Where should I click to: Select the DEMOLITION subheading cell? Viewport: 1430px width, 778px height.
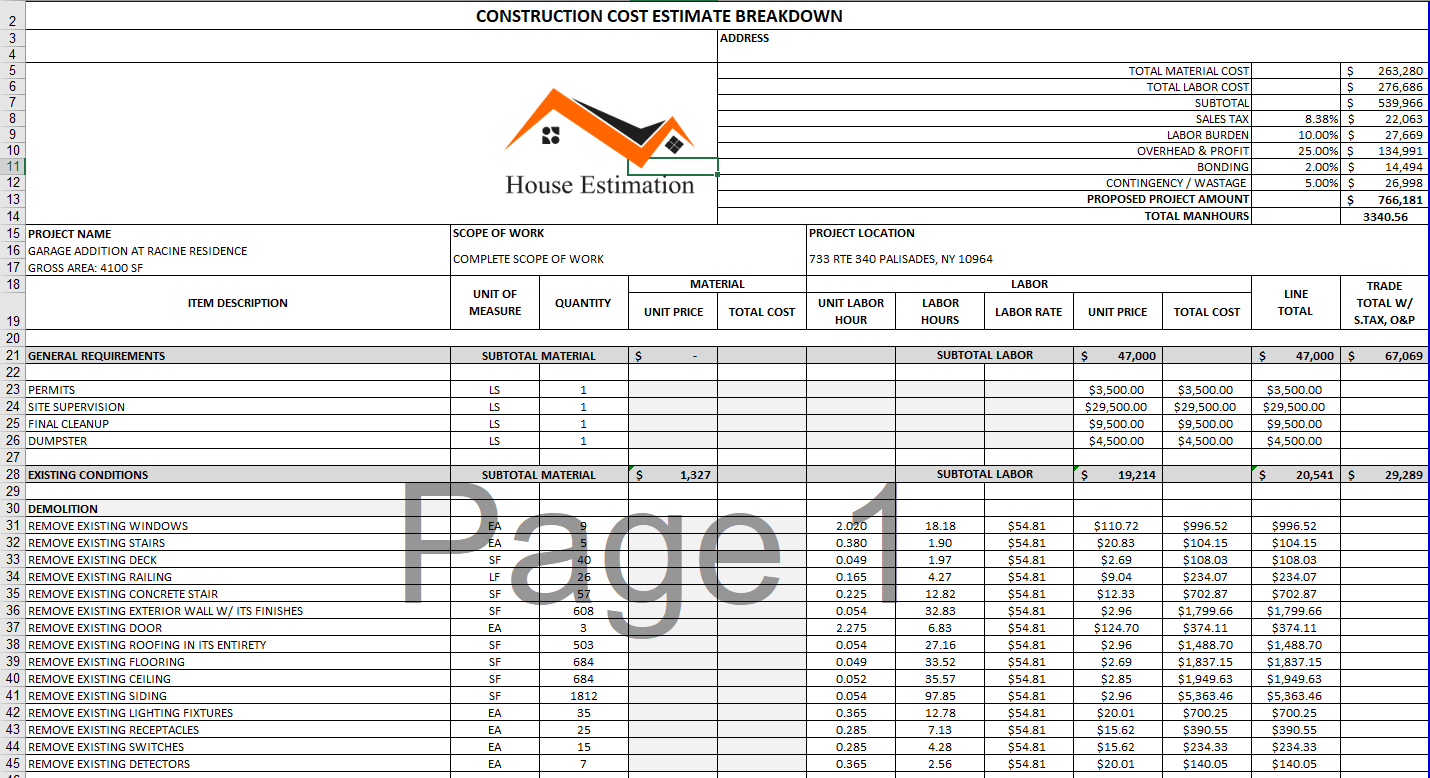(x=63, y=509)
